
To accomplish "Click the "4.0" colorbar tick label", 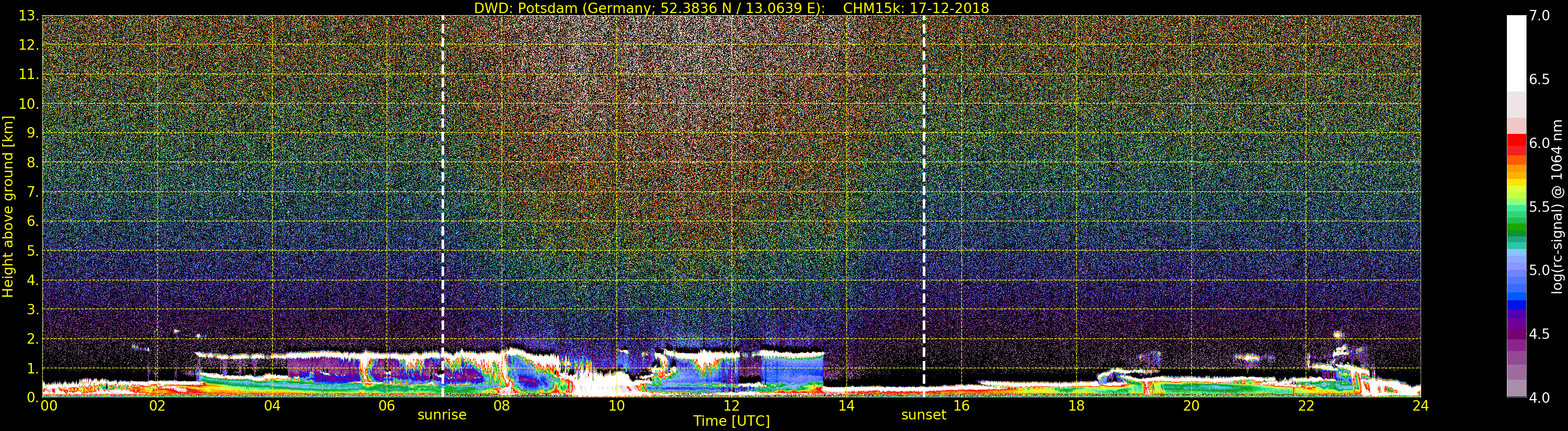I will coord(1539,398).
